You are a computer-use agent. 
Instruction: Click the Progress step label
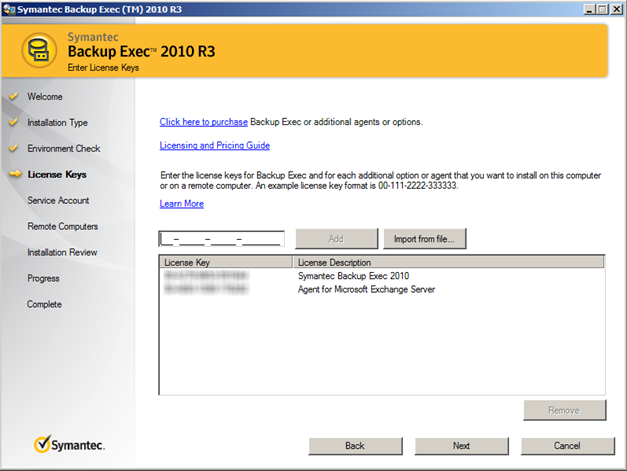[x=43, y=278]
